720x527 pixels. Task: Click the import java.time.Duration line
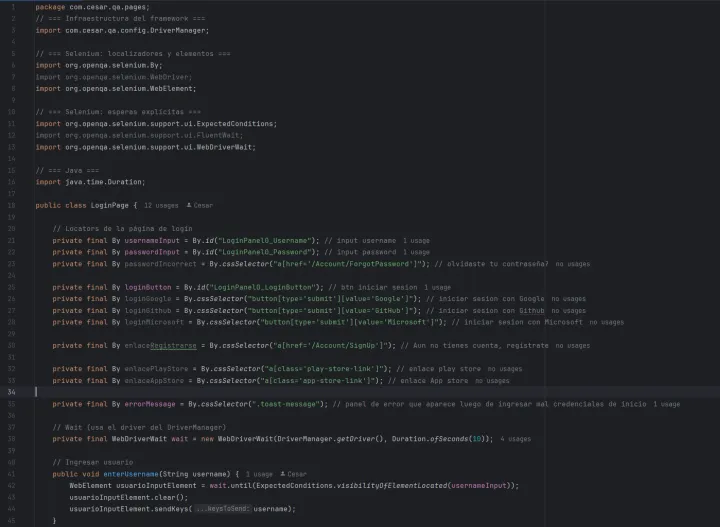point(90,182)
